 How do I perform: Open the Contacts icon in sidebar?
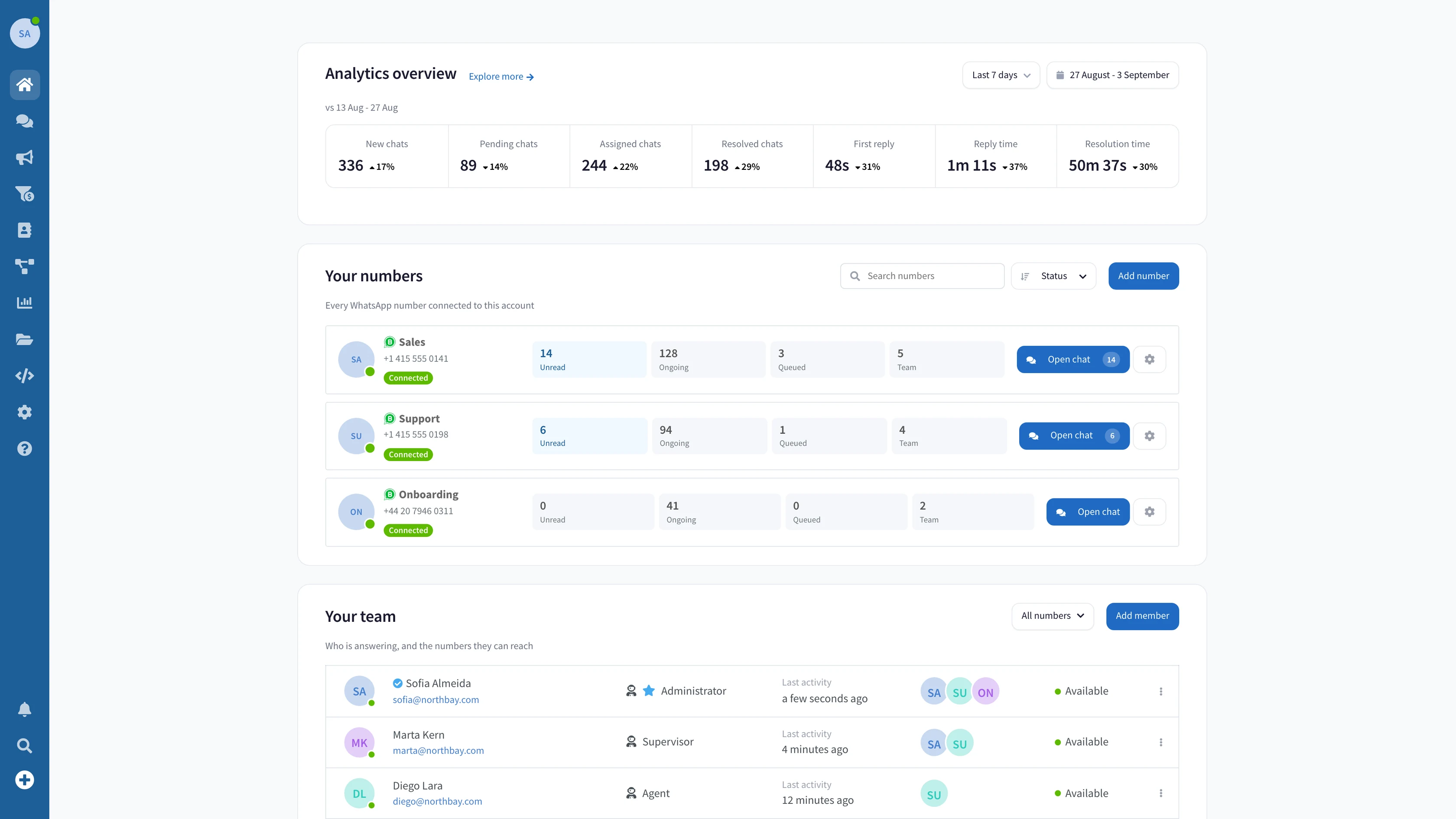tap(24, 230)
